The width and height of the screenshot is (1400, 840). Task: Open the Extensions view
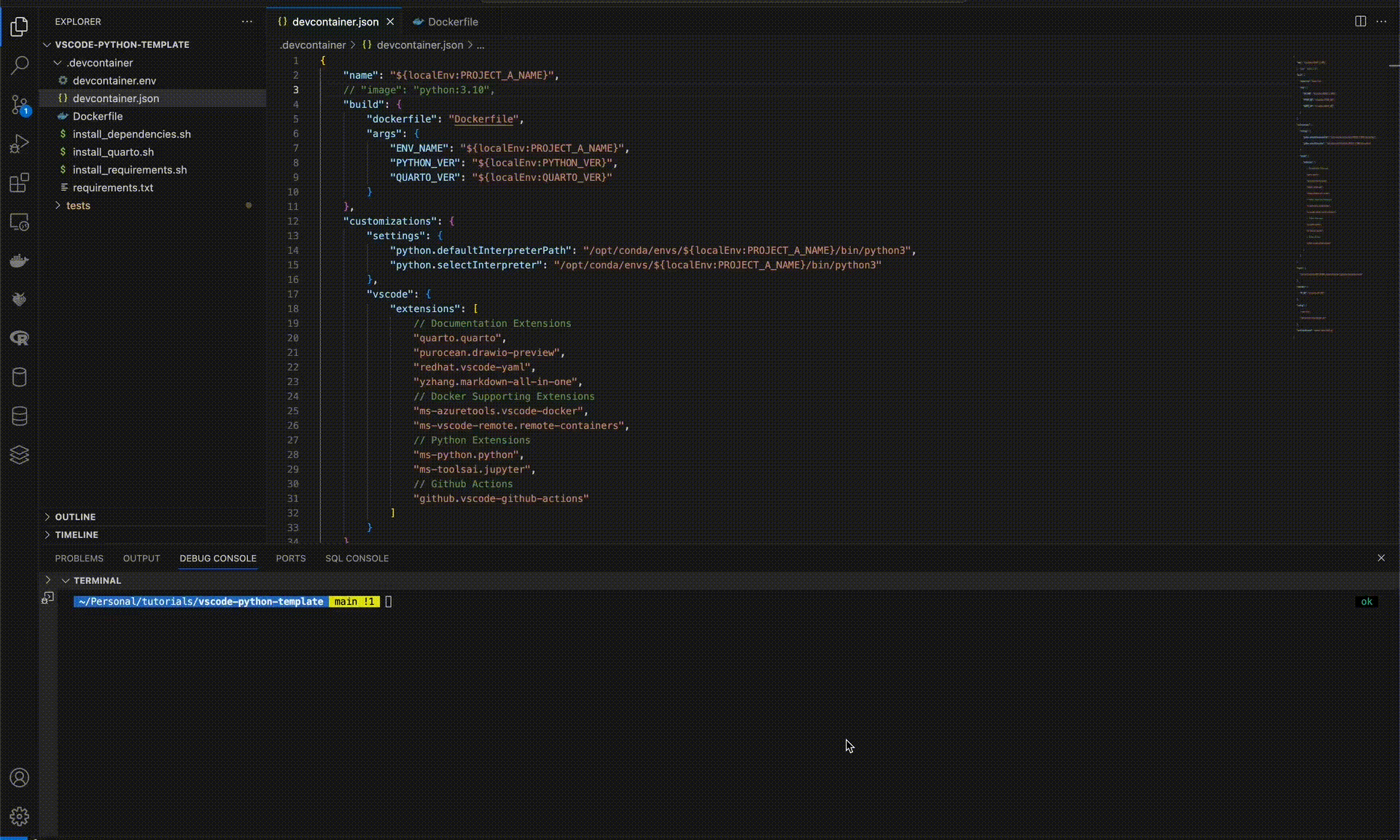(20, 182)
